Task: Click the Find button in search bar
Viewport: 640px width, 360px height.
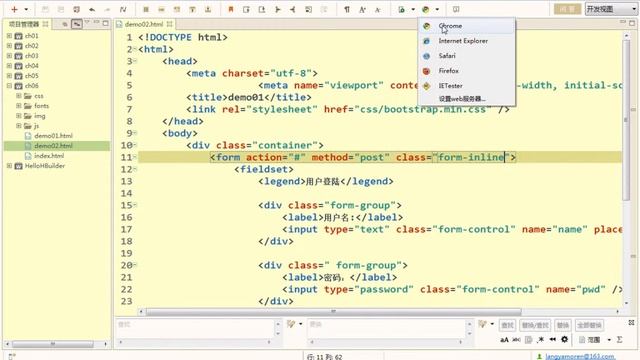Action: 507,325
